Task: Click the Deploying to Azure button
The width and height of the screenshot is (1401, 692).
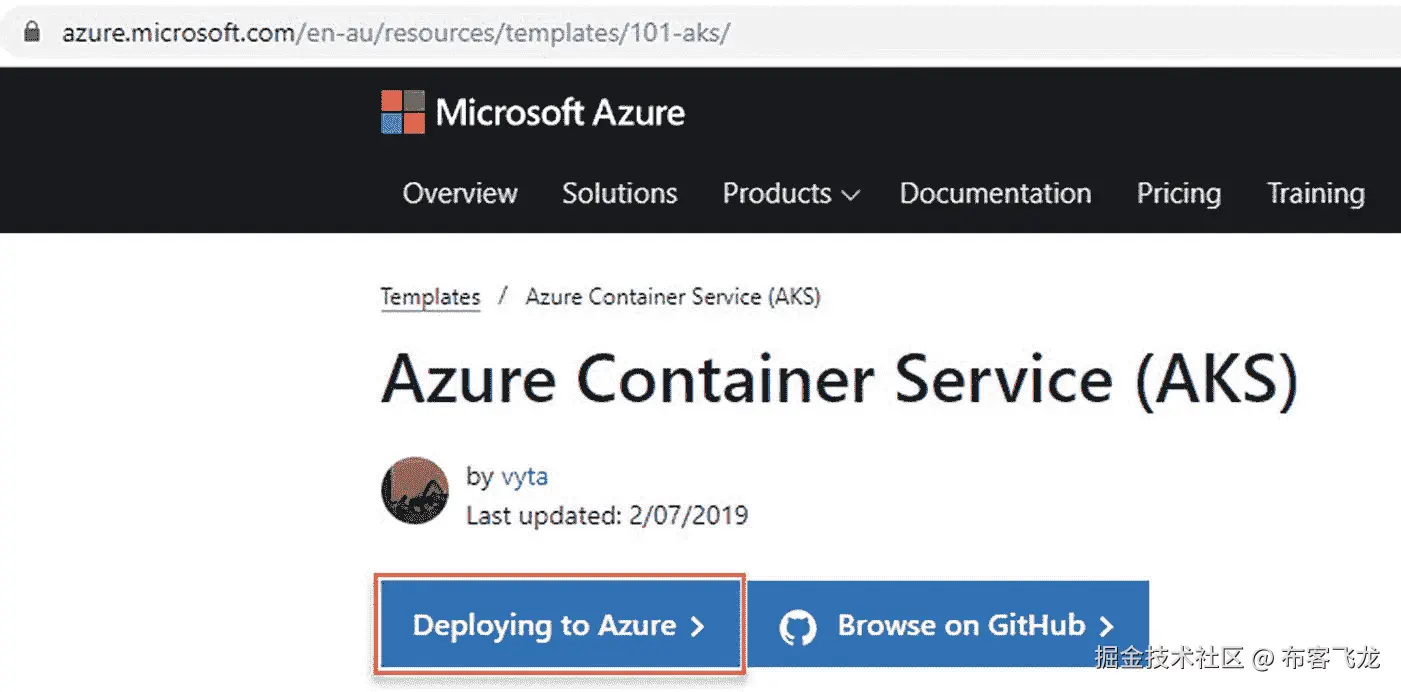Action: (x=559, y=625)
